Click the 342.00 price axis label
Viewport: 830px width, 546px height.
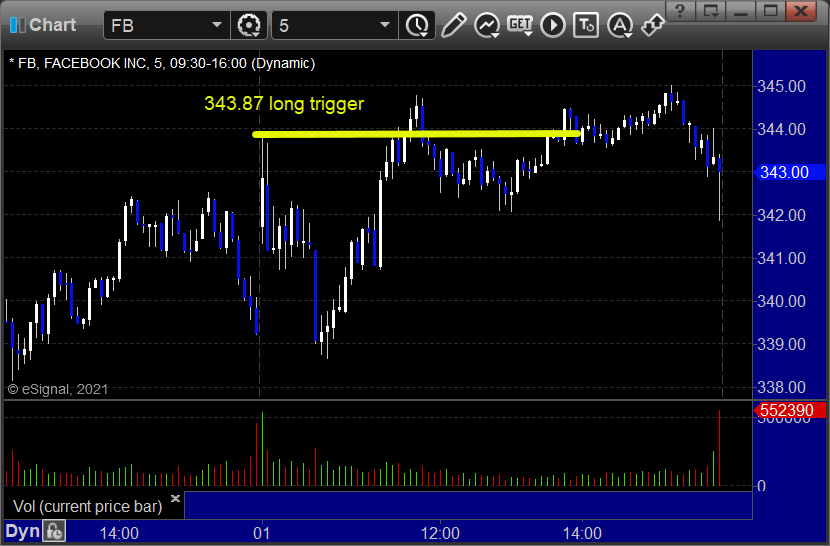pyautogui.click(x=781, y=215)
